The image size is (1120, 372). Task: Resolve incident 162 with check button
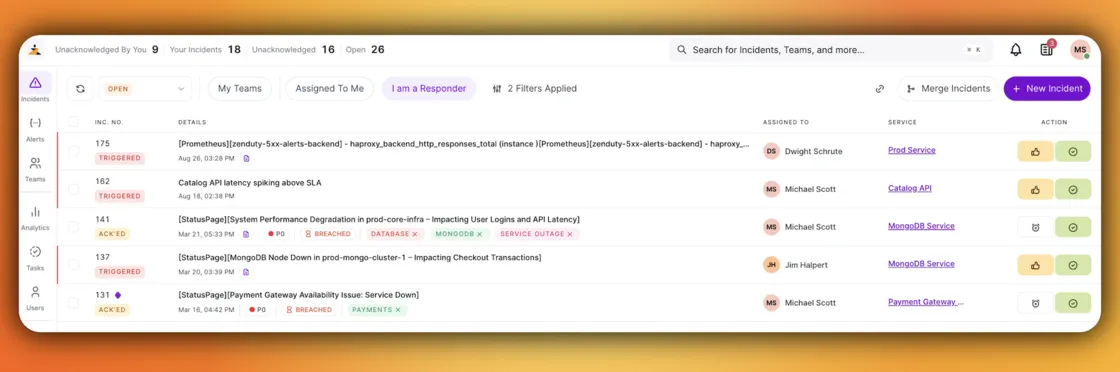(x=1073, y=189)
